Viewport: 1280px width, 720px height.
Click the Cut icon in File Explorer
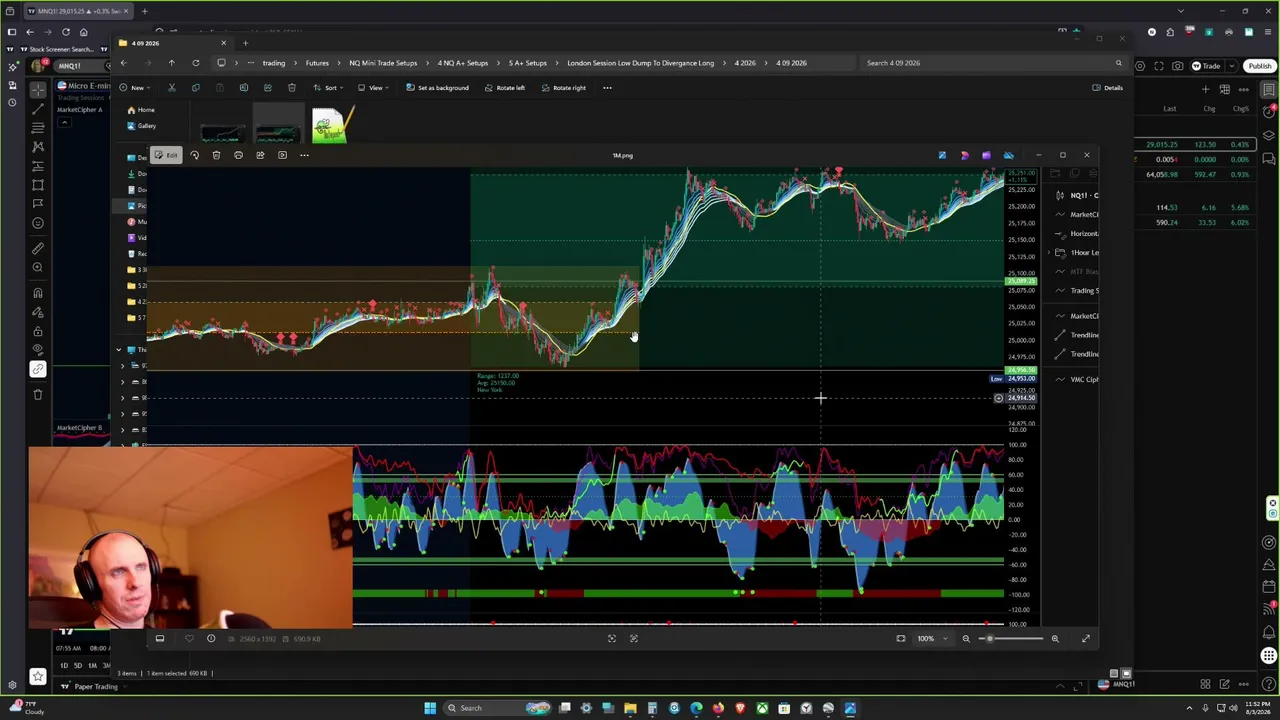[x=171, y=88]
